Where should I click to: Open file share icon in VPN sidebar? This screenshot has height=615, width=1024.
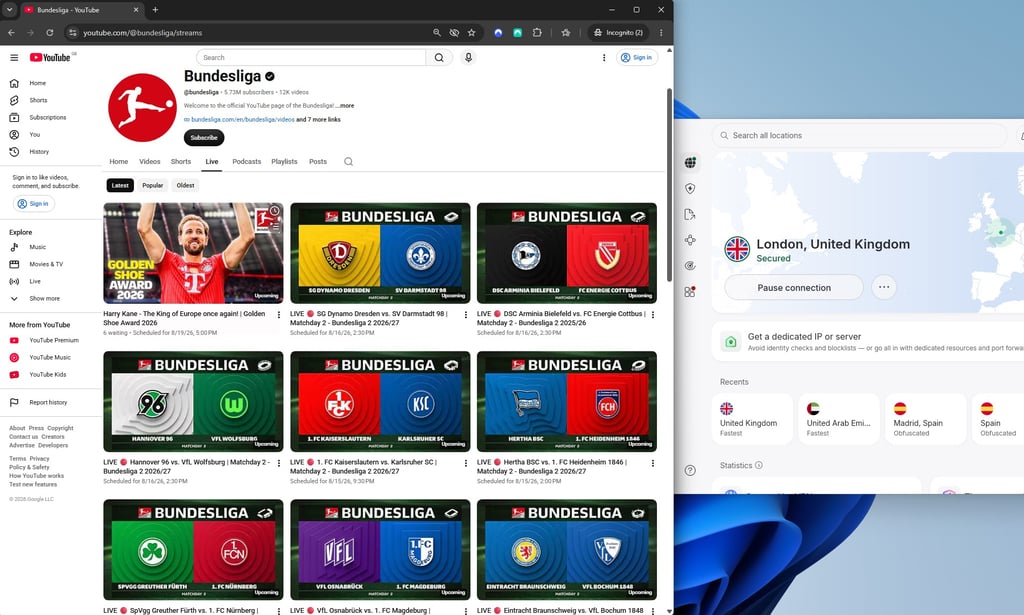(690, 214)
